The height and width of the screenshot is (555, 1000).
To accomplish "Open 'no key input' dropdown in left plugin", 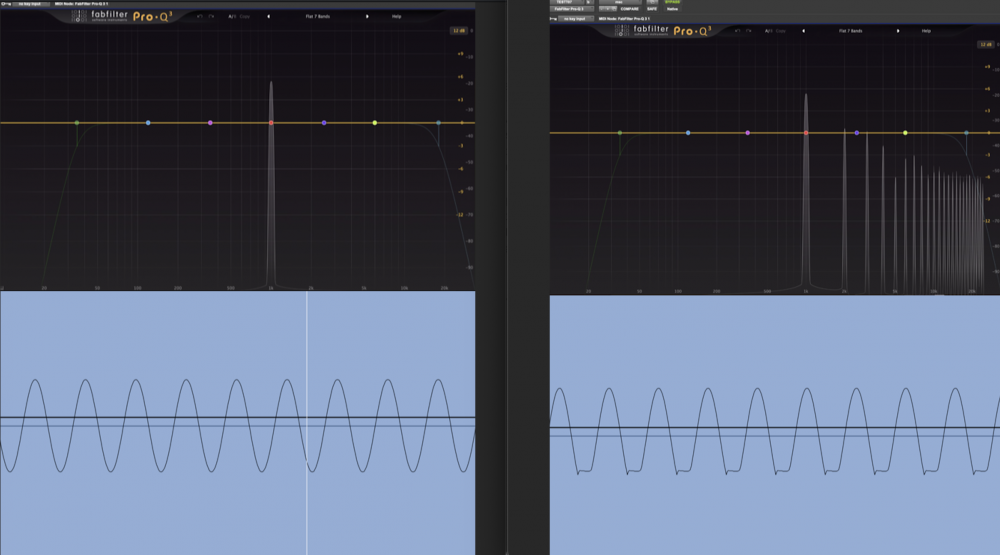I will (x=31, y=4).
